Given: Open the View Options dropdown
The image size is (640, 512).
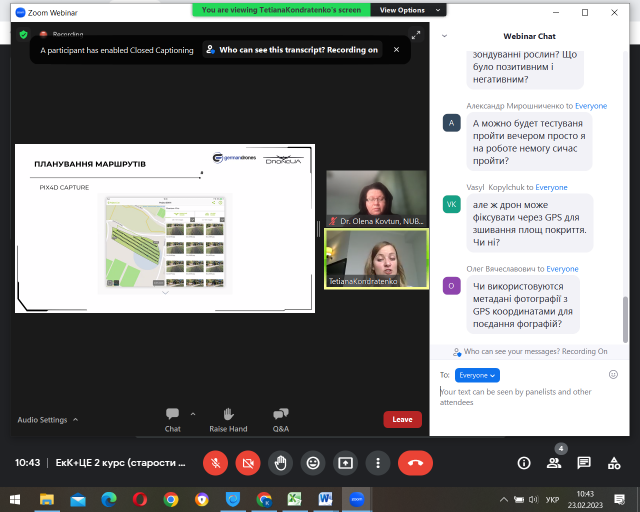Looking at the screenshot, I should pyautogui.click(x=409, y=10).
